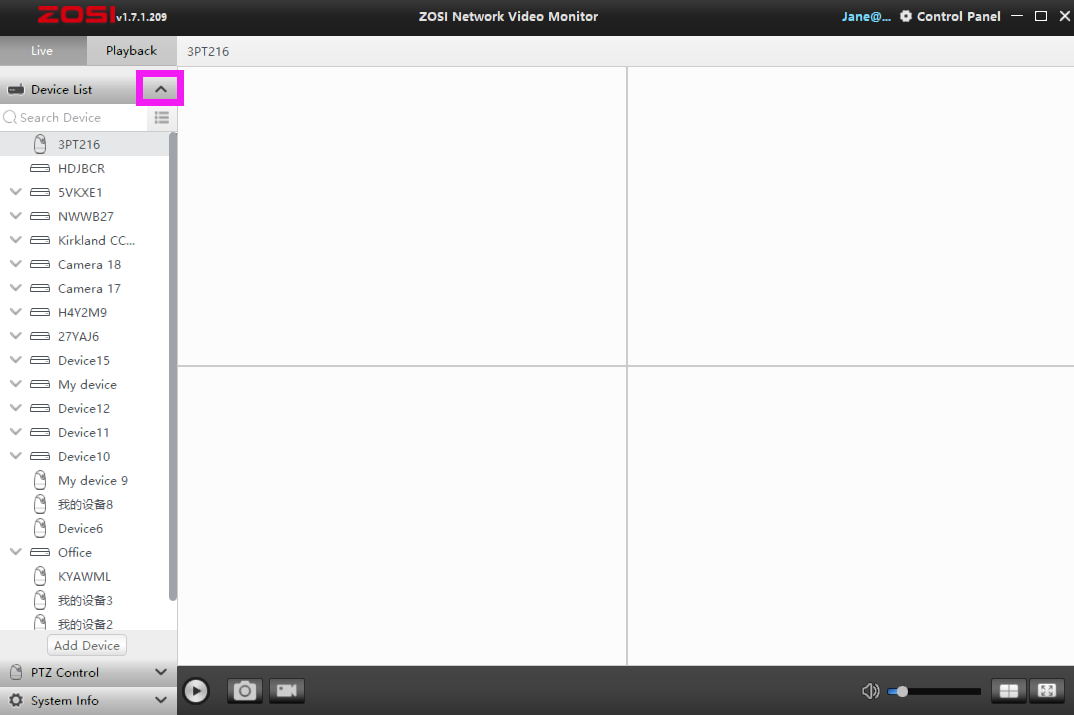Viewport: 1074px width, 715px height.
Task: Click the 27YAJ6 recorder icon
Action: [40, 336]
